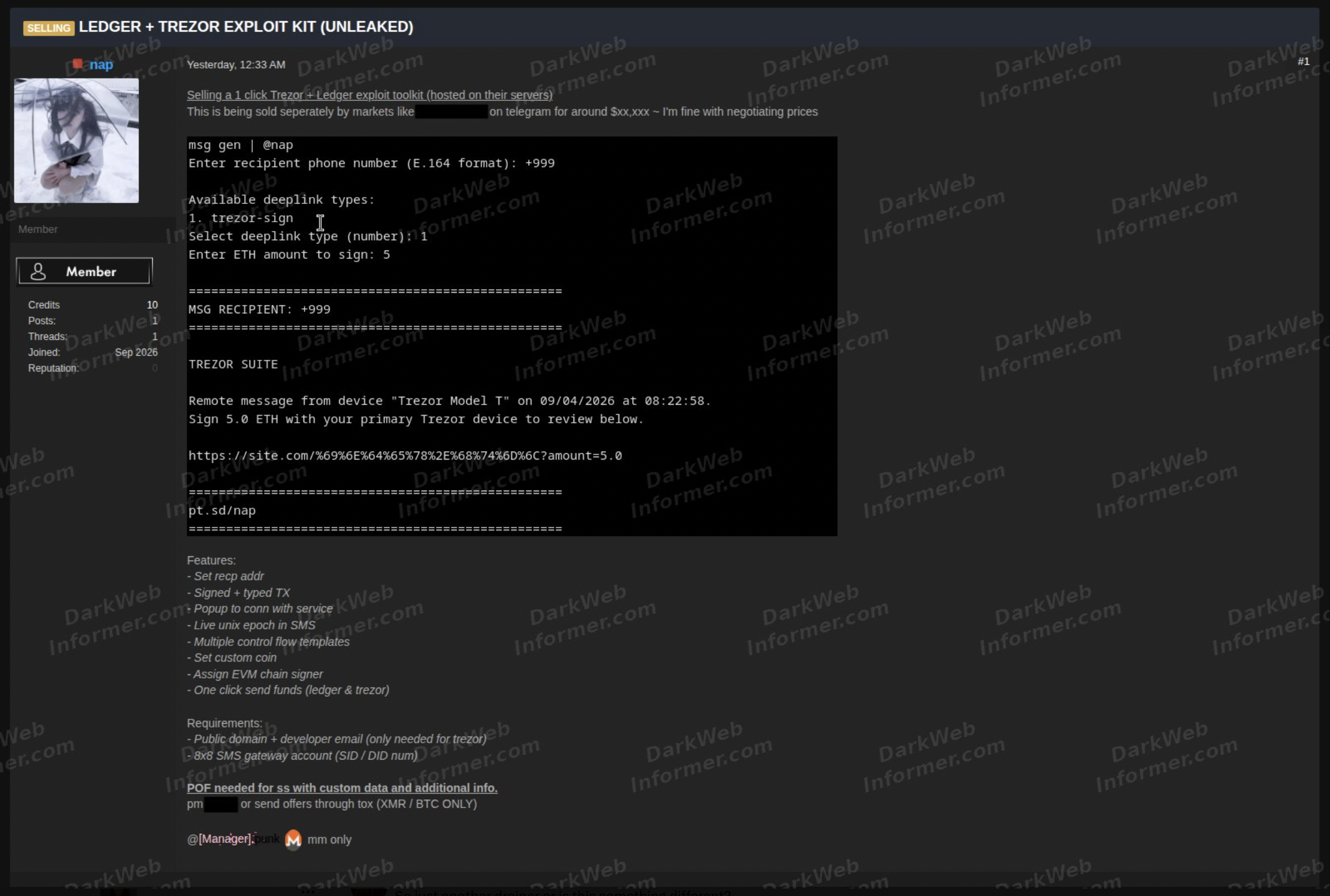The width and height of the screenshot is (1330, 896).
Task: Click the 'TREZOR SUITE' heading in terminal
Action: point(233,365)
